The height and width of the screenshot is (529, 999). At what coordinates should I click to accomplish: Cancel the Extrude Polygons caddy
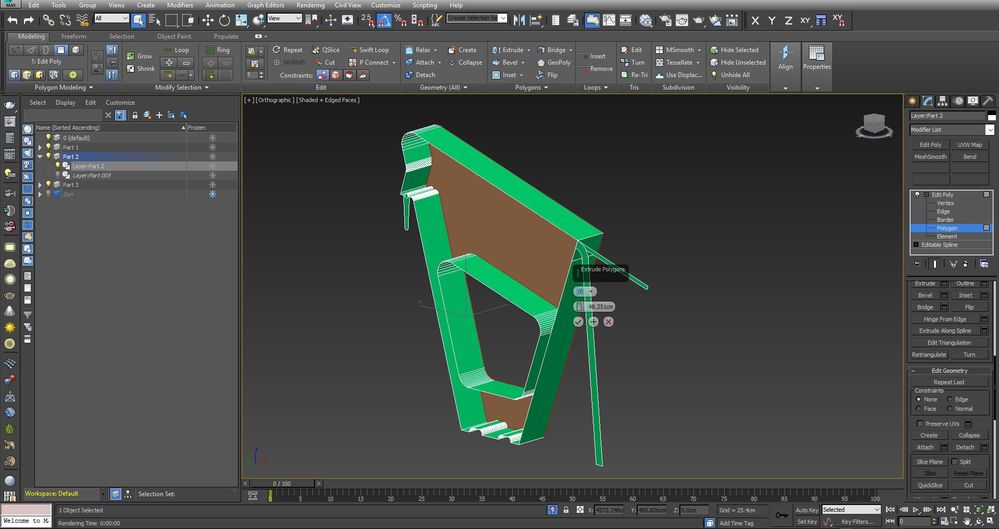[x=608, y=322]
